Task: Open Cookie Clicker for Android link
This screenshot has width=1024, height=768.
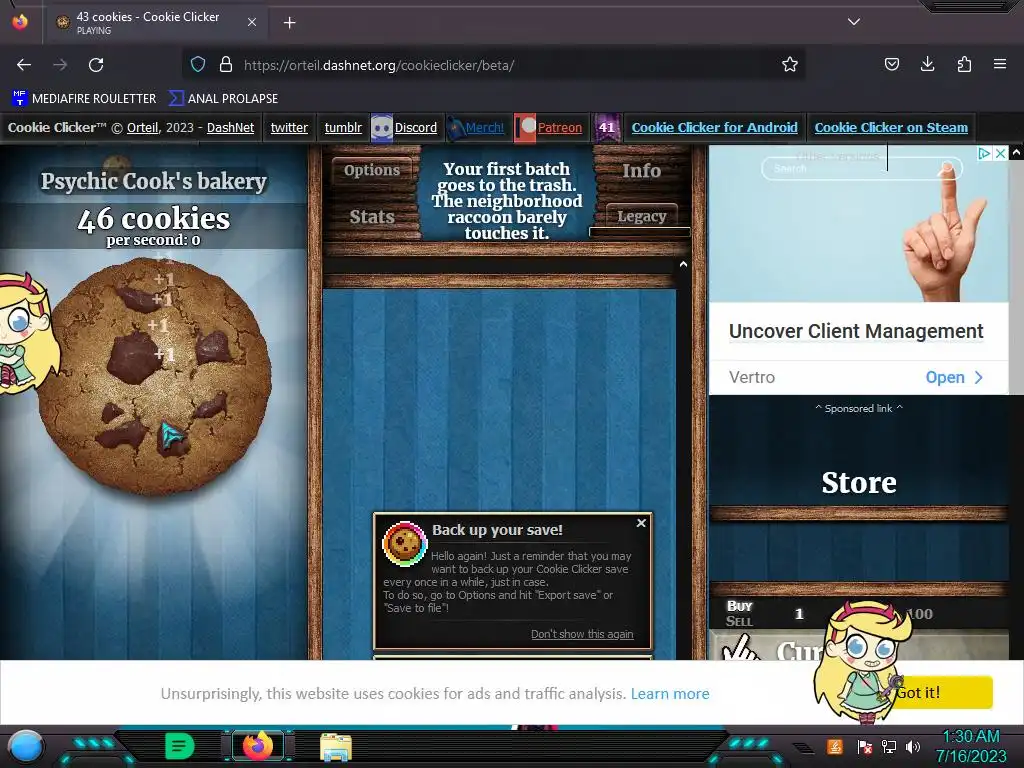Action: tap(714, 127)
